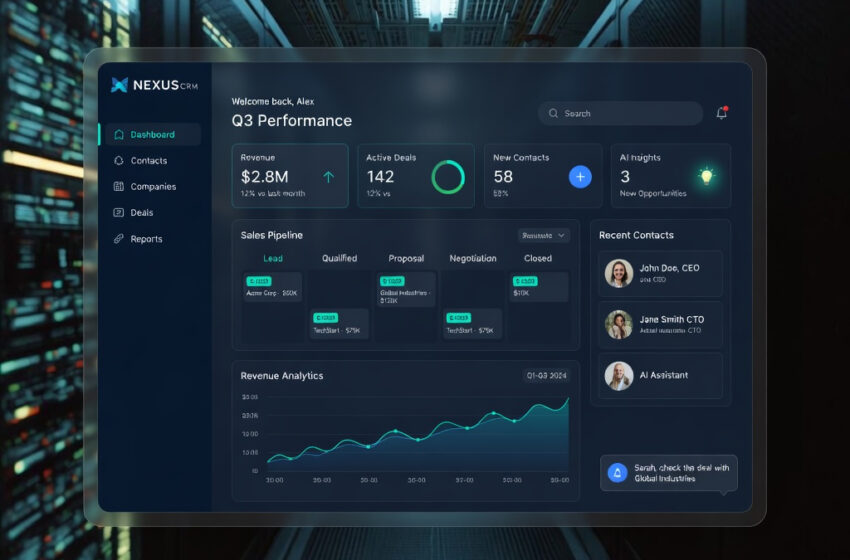Go to Contacts in the sidebar
This screenshot has height=560, width=850.
point(150,160)
